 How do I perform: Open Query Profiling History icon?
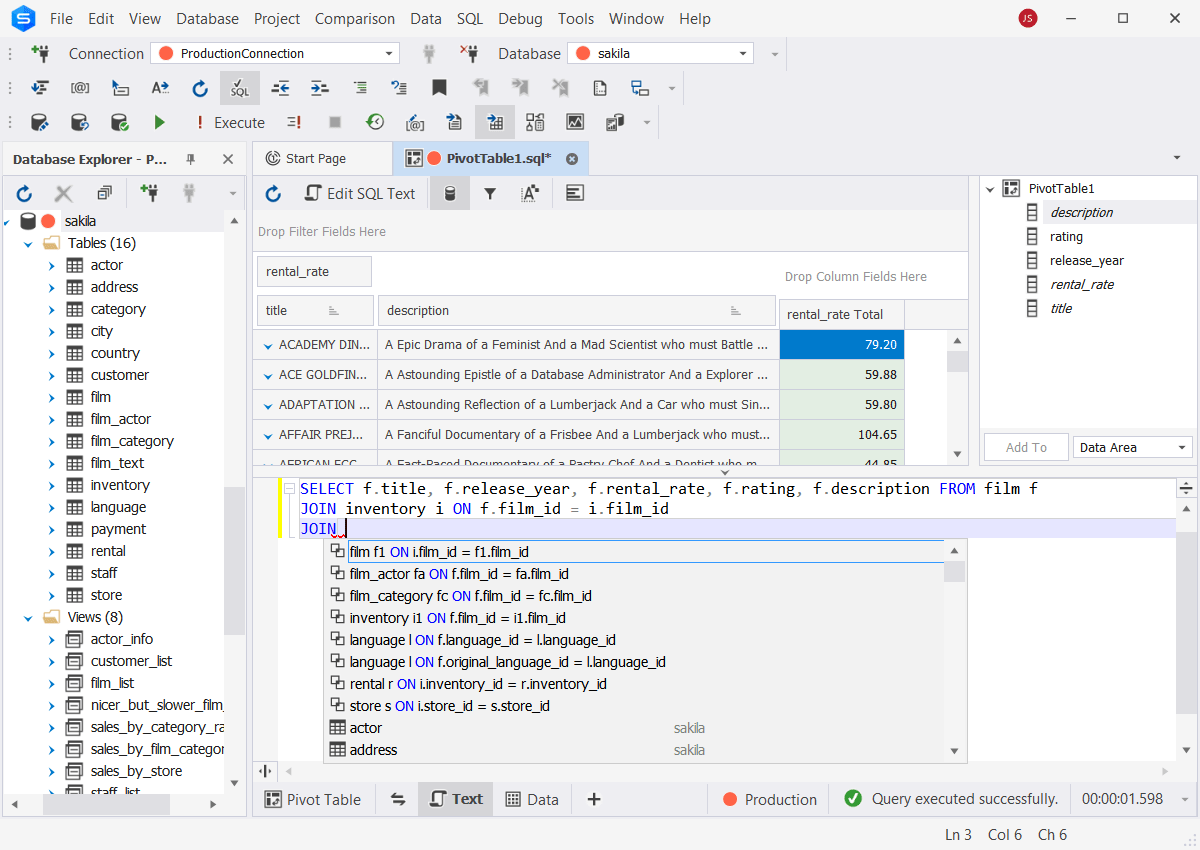pos(375,122)
